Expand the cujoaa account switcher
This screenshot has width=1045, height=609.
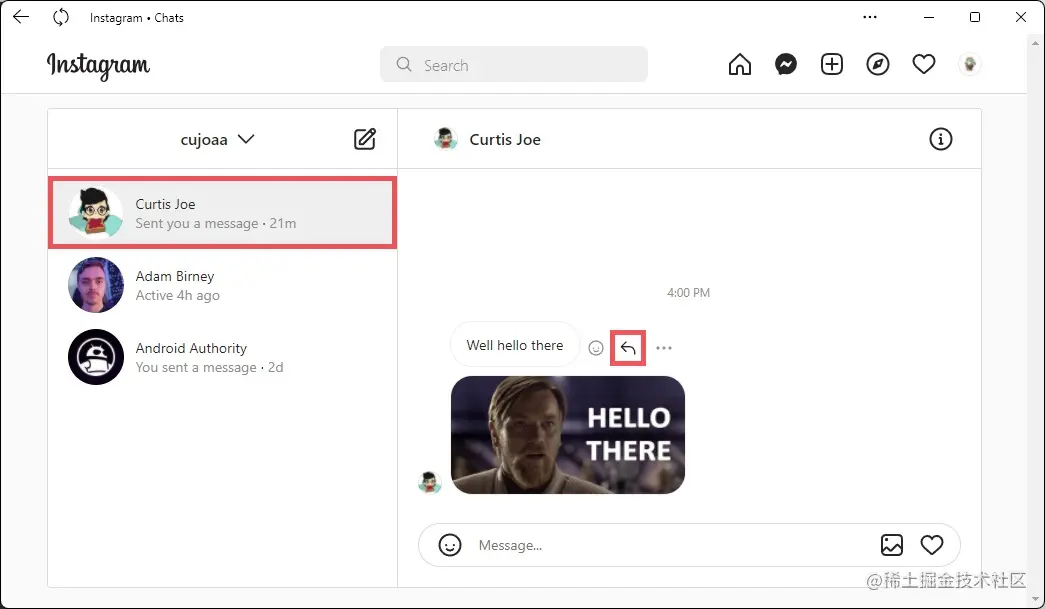coord(217,139)
